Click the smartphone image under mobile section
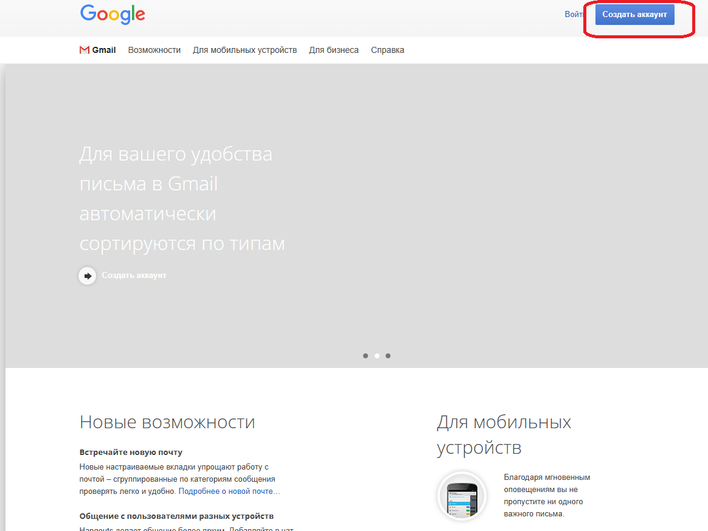Image resolution: width=708 pixels, height=531 pixels. click(461, 496)
